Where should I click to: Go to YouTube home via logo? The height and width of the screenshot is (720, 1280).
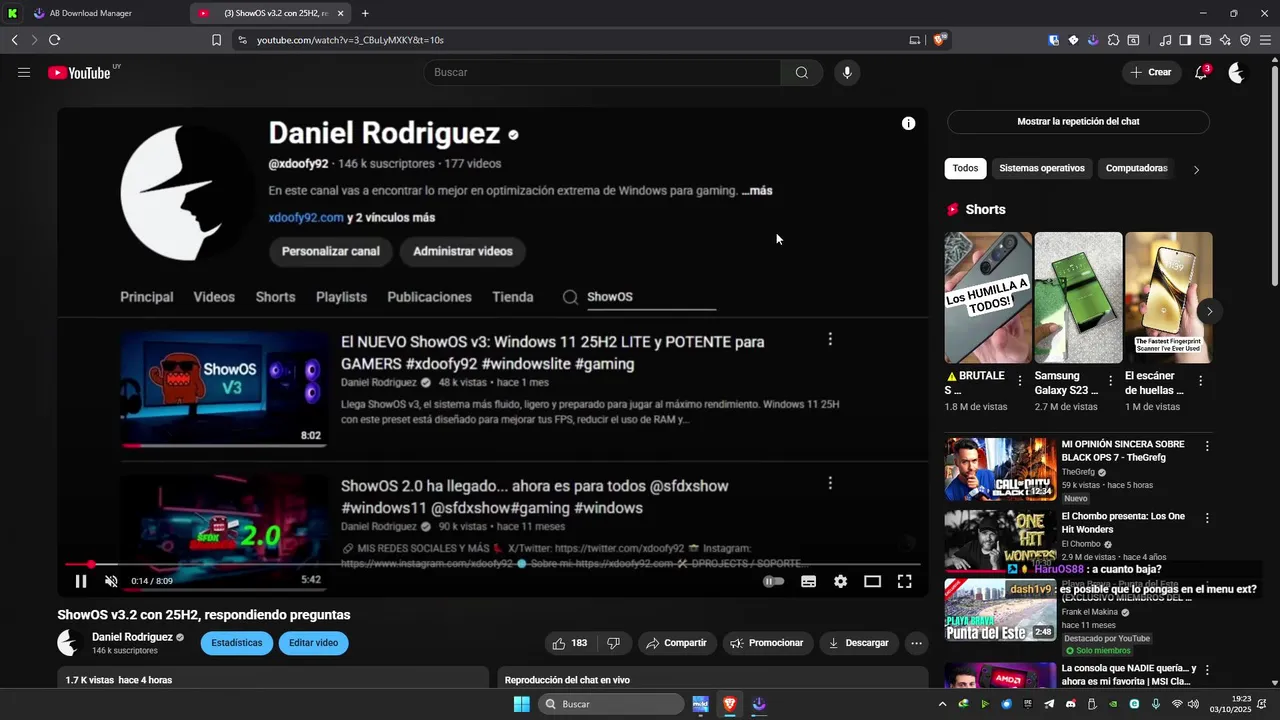pyautogui.click(x=79, y=72)
